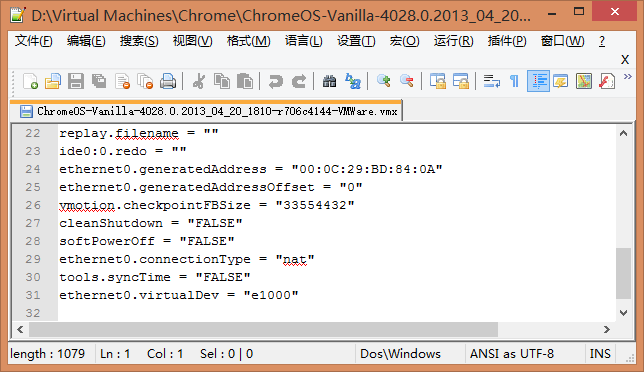
Task: Open Replace dialog via the toolbar icon
Action: click(x=353, y=81)
